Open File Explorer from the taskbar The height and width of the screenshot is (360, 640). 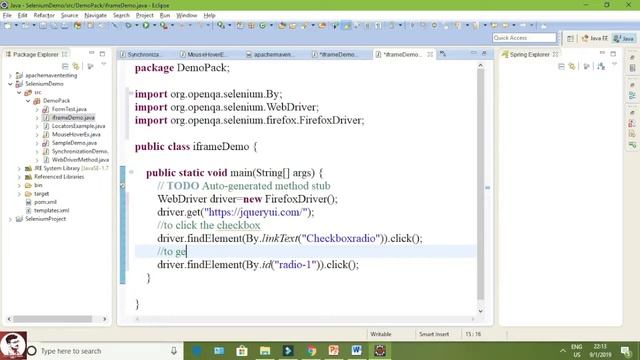pyautogui.click(x=265, y=351)
